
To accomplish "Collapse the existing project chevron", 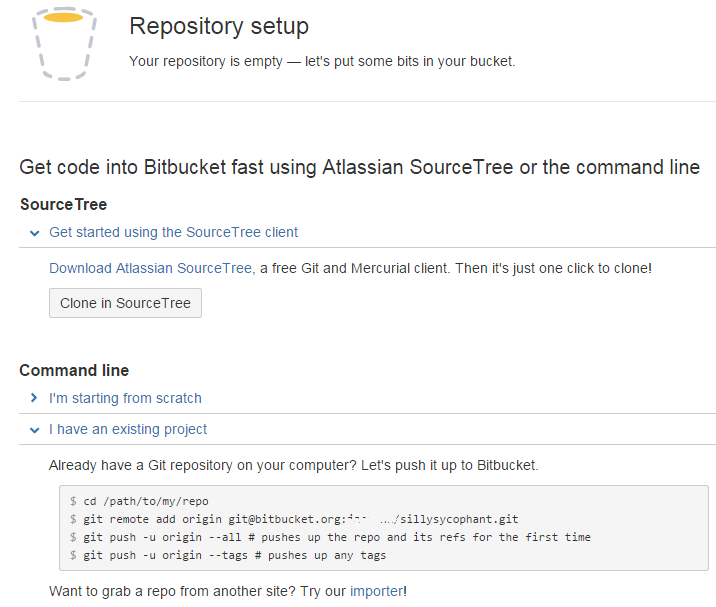I will [x=34, y=430].
